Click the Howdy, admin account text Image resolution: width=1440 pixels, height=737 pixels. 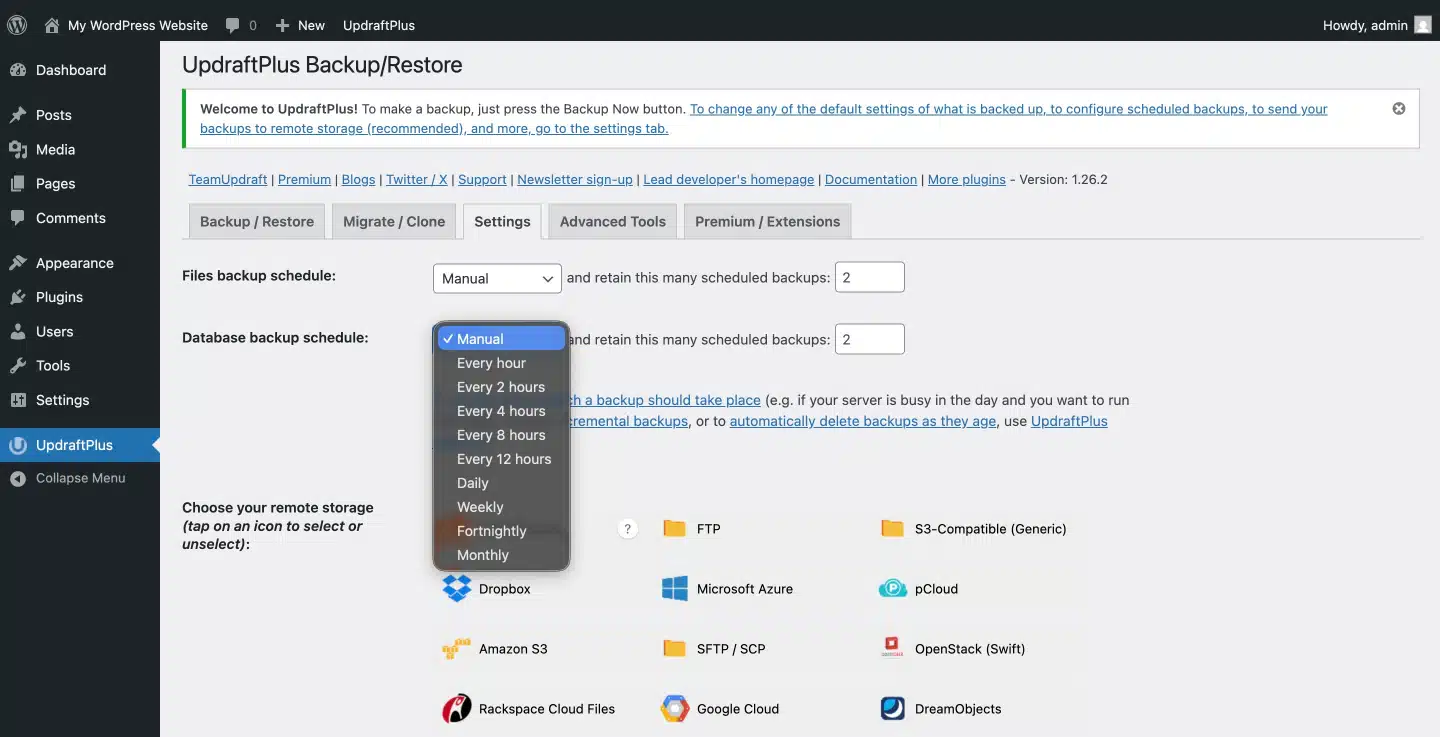point(1365,25)
